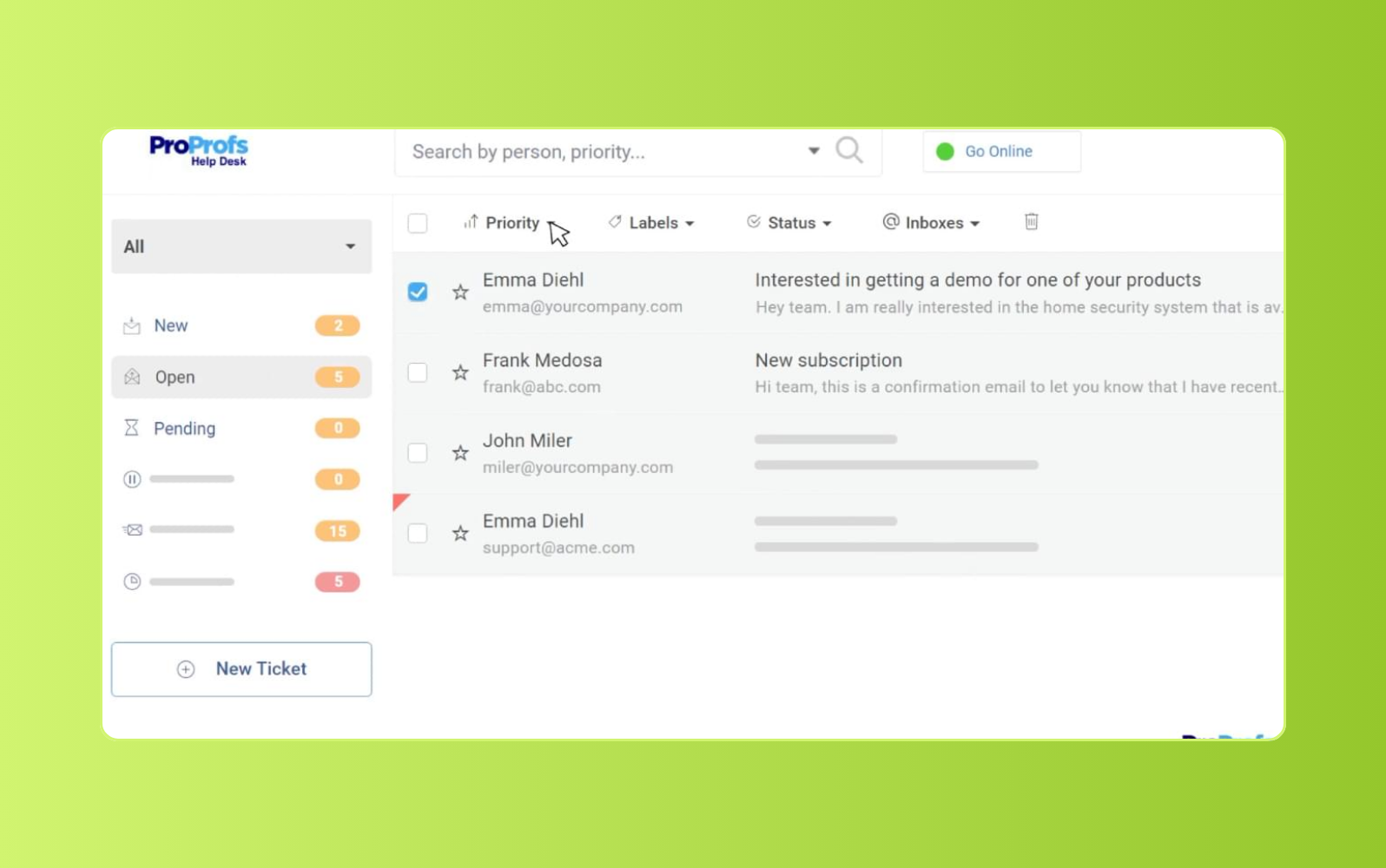The width and height of the screenshot is (1386, 868).
Task: Star the emma@yourcompany.com ticket
Action: (x=460, y=293)
